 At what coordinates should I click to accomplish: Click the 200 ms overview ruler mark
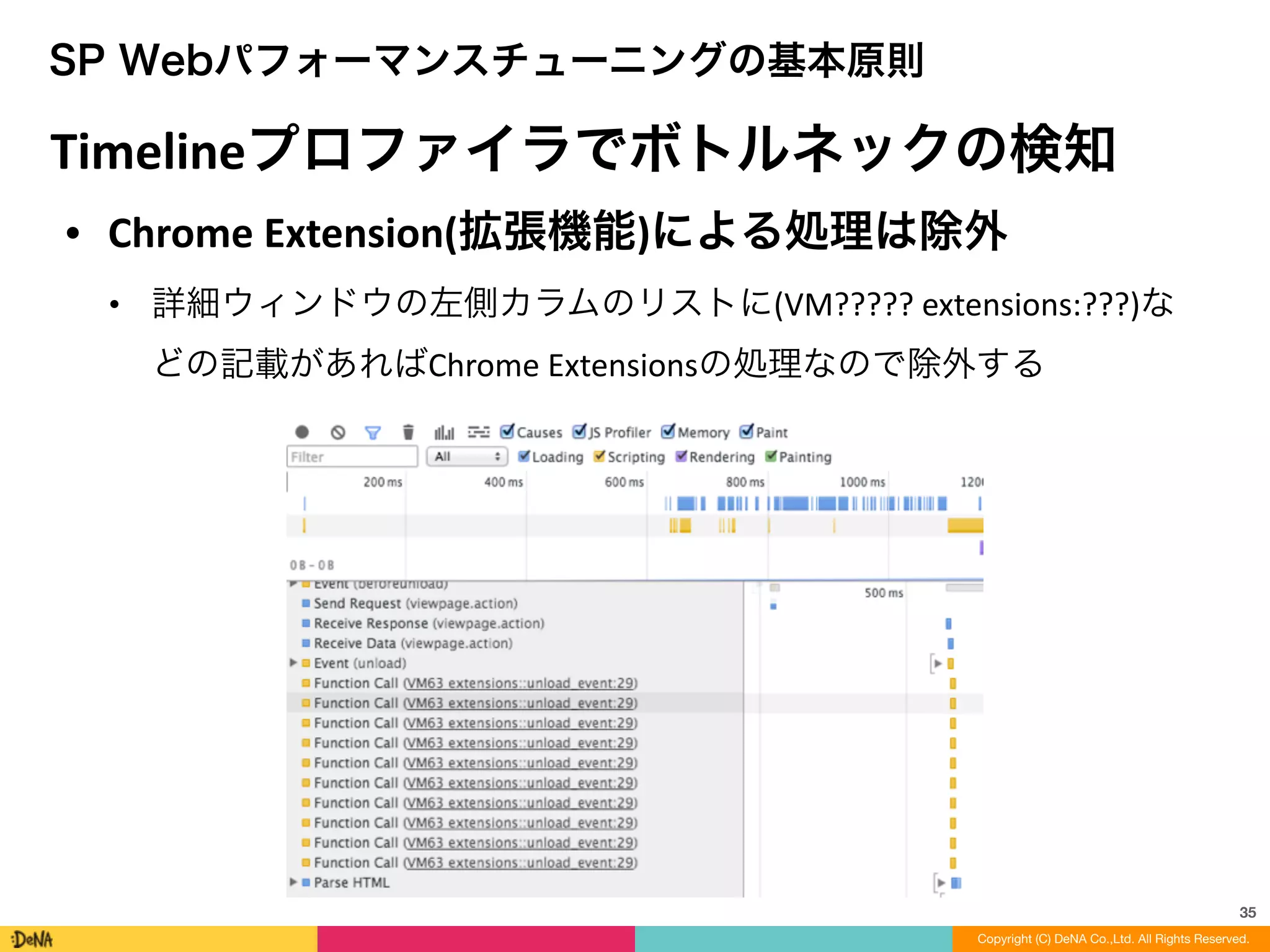click(383, 482)
